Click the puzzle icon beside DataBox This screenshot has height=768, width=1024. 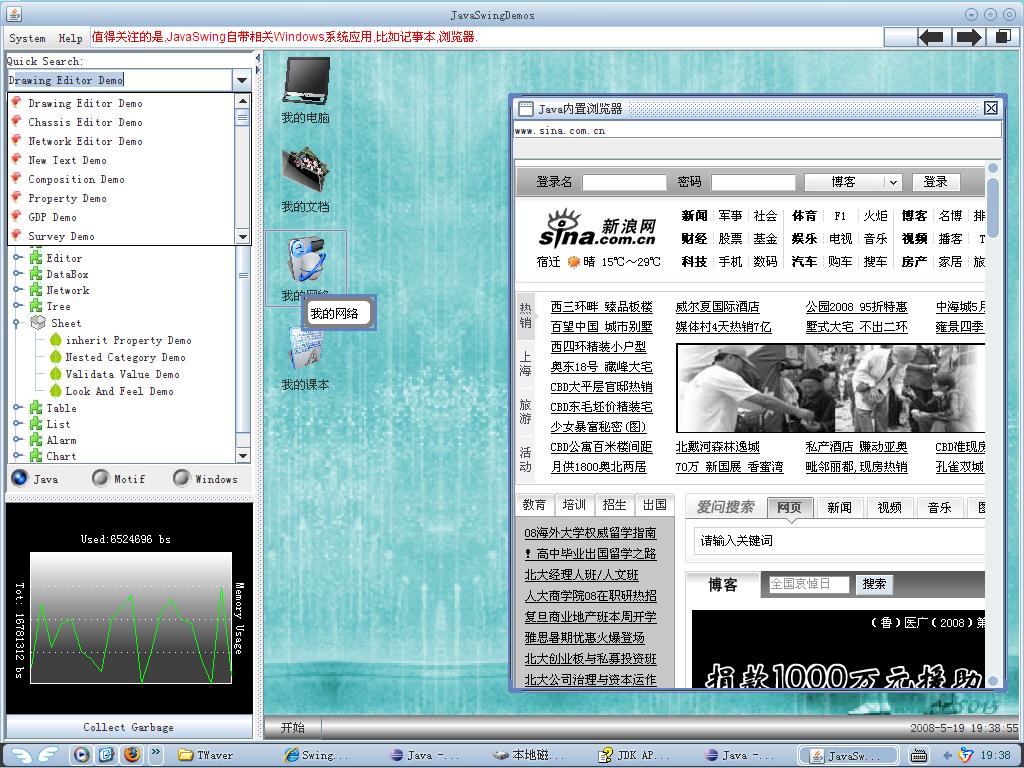[x=36, y=274]
